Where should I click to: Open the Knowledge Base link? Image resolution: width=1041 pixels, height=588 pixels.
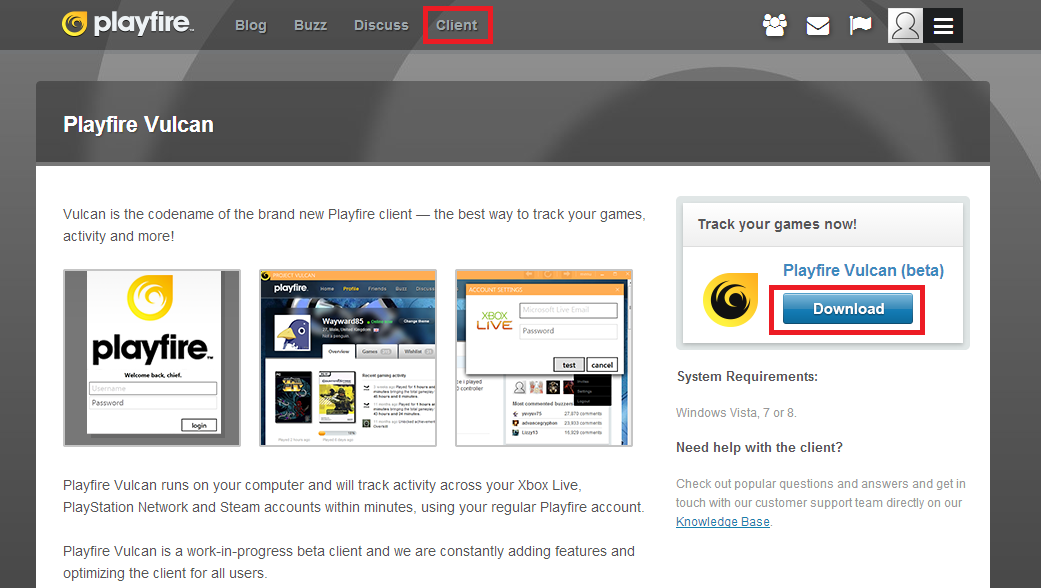[x=722, y=522]
